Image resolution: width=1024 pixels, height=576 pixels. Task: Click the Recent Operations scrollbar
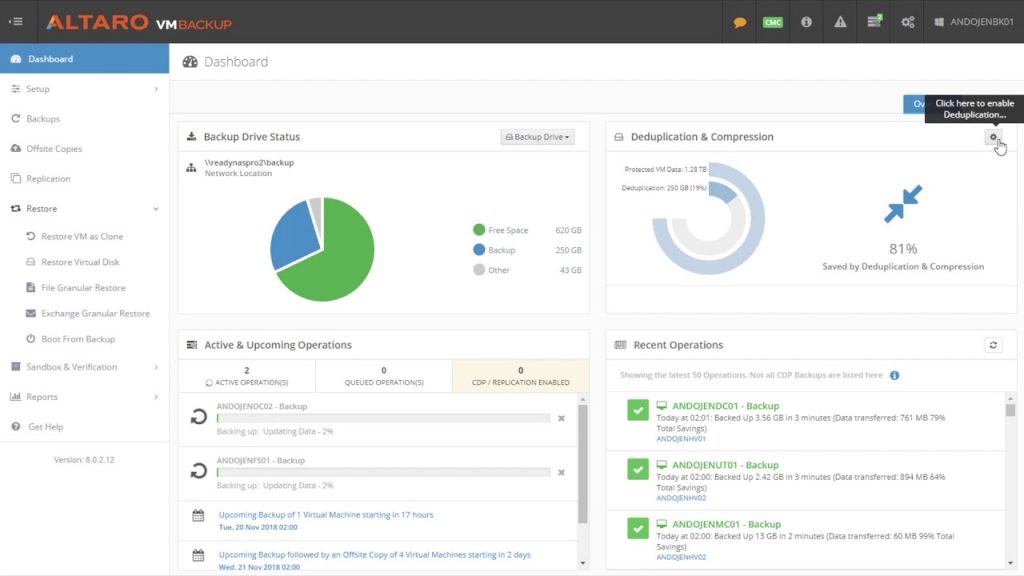(1010, 410)
